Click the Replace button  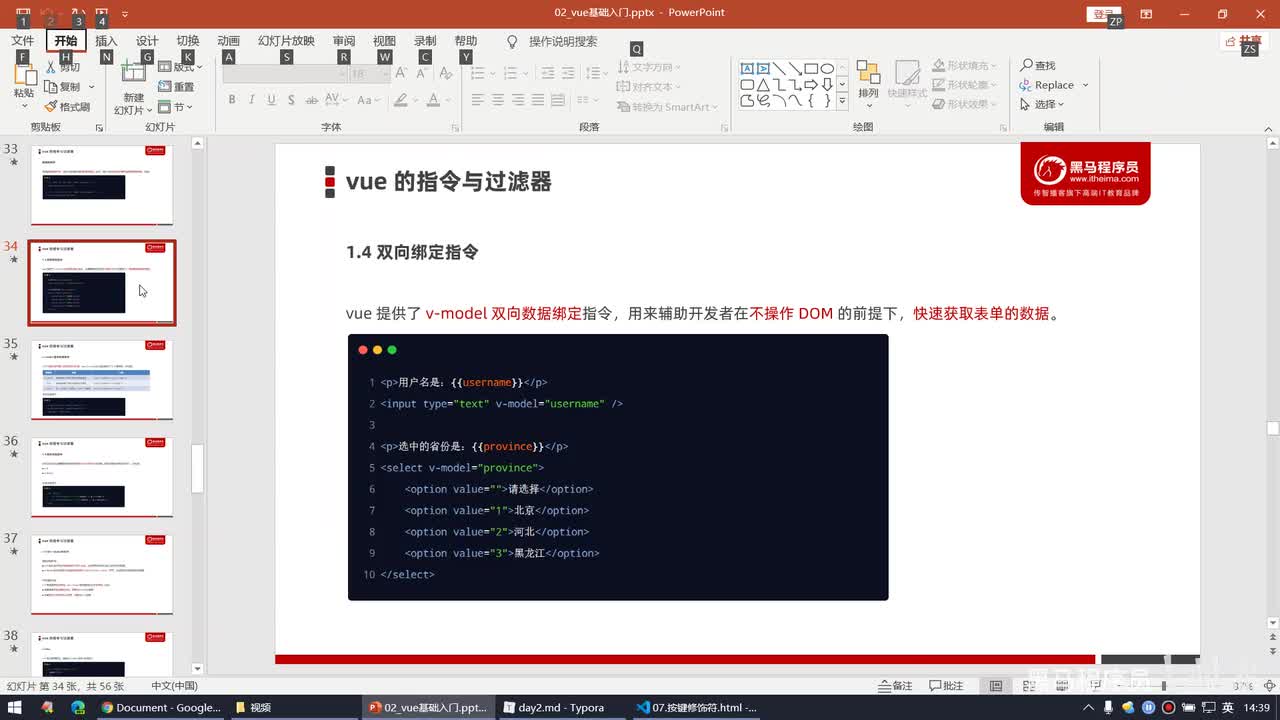click(x=1047, y=85)
